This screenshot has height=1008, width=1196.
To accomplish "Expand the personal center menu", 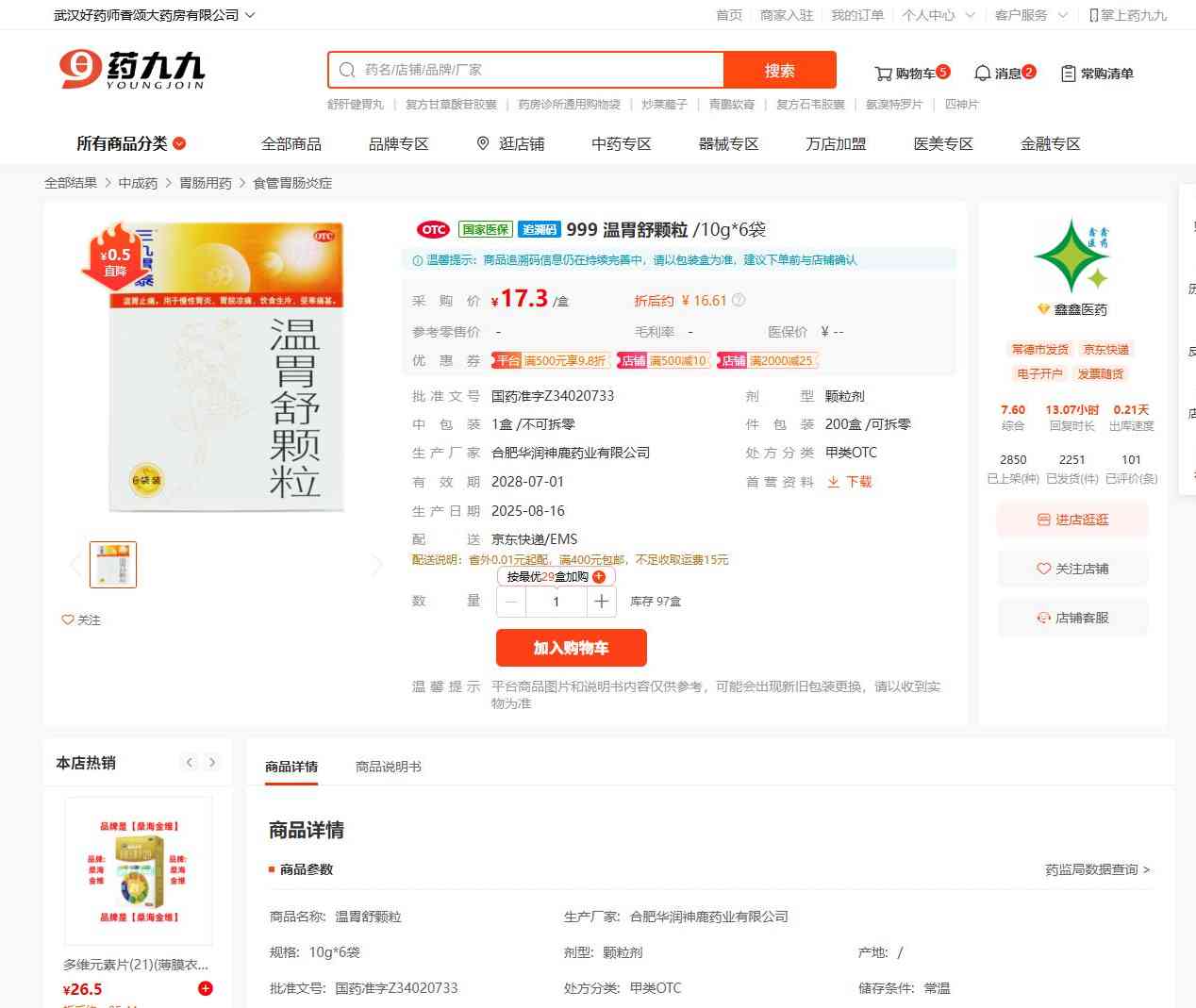I will (939, 15).
